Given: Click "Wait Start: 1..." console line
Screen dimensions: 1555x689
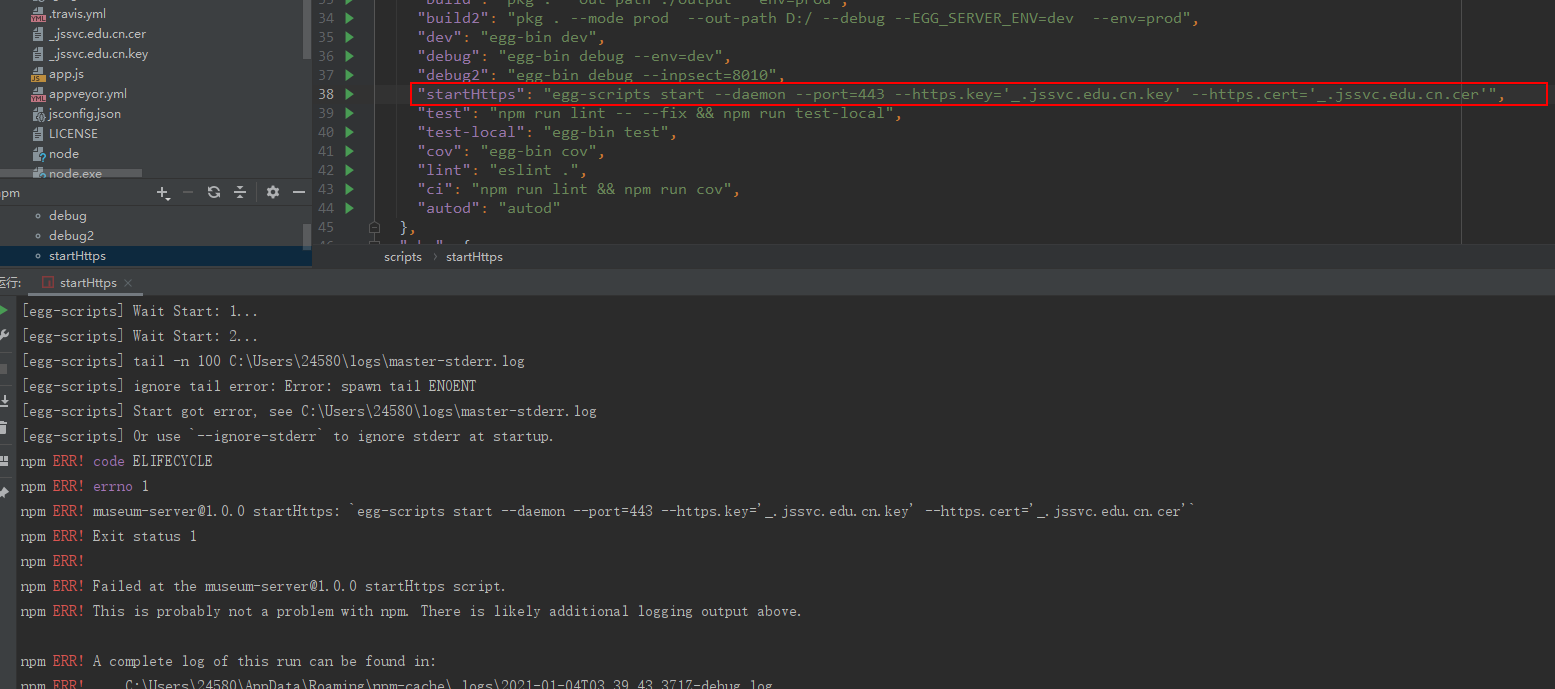Looking at the screenshot, I should point(140,311).
